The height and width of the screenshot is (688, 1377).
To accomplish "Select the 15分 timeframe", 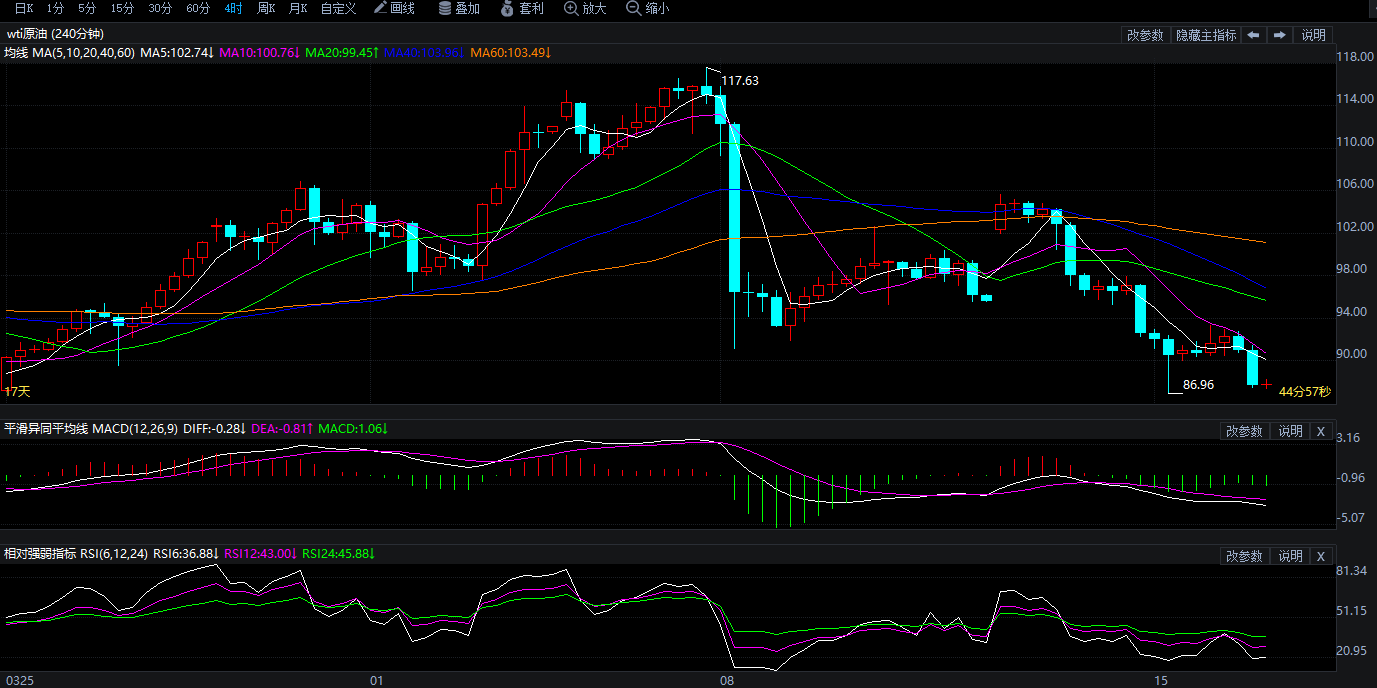I will [x=122, y=8].
